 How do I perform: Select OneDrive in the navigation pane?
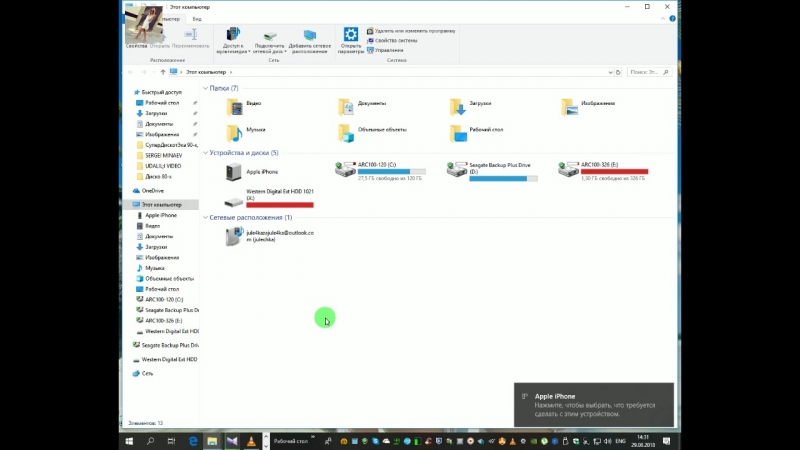coord(152,190)
